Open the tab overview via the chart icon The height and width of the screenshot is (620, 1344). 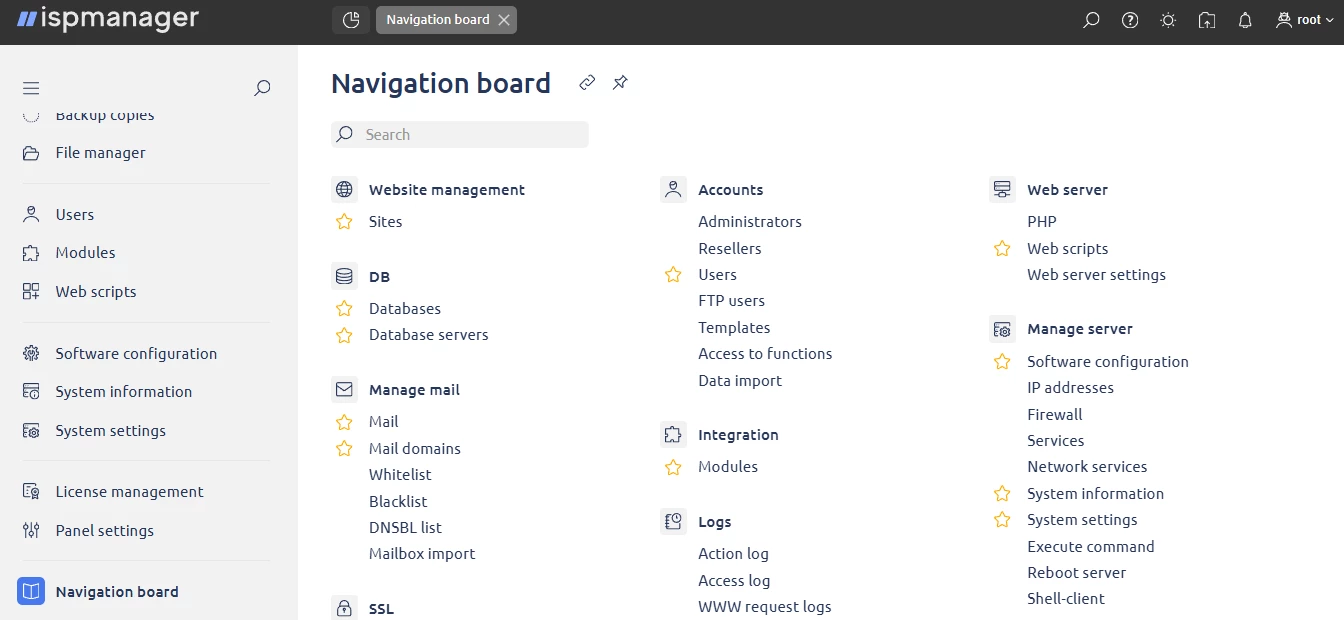click(x=350, y=19)
